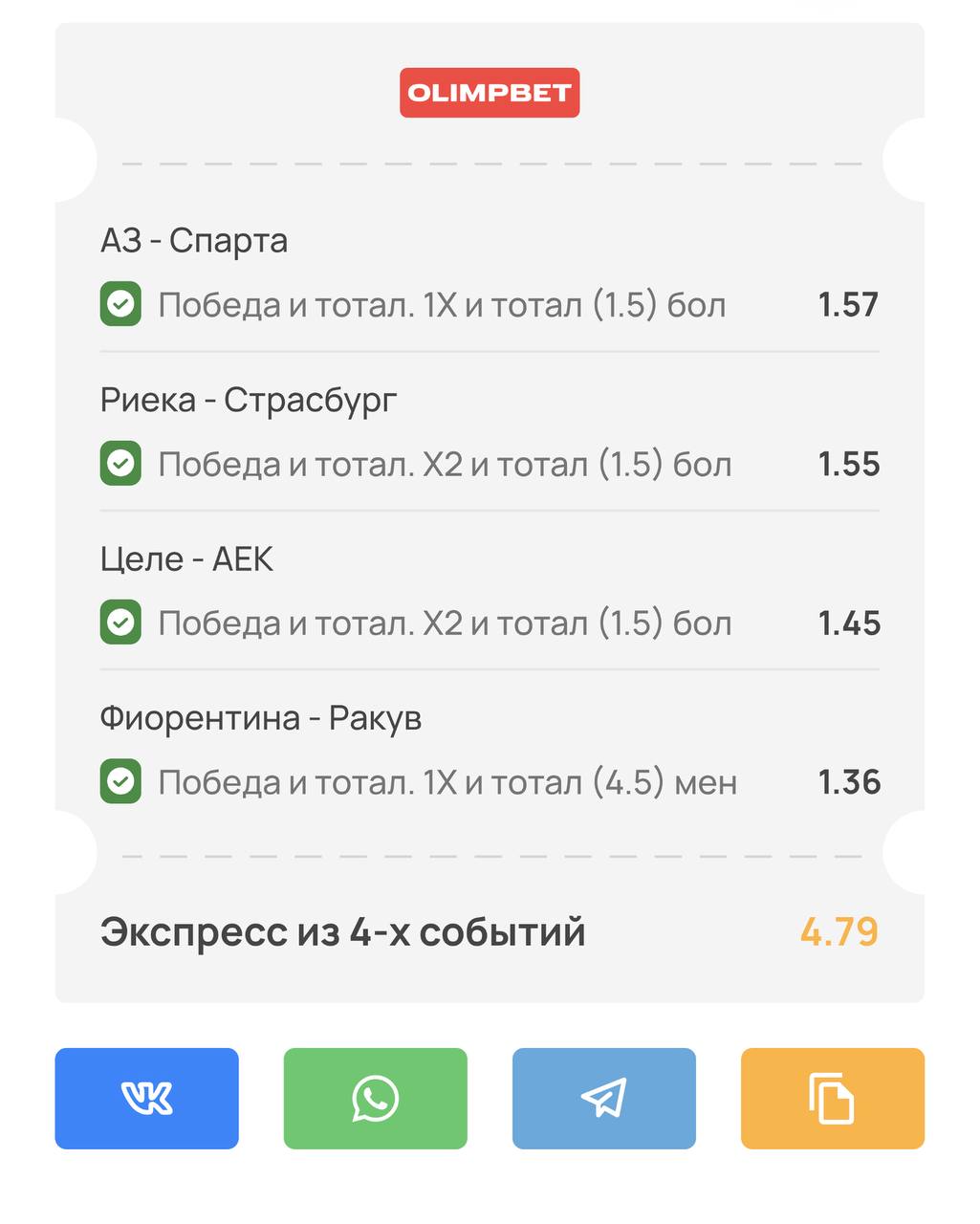Open the АЗ - Спарта match title
Viewport: 980px width, 1224px height.
194,241
